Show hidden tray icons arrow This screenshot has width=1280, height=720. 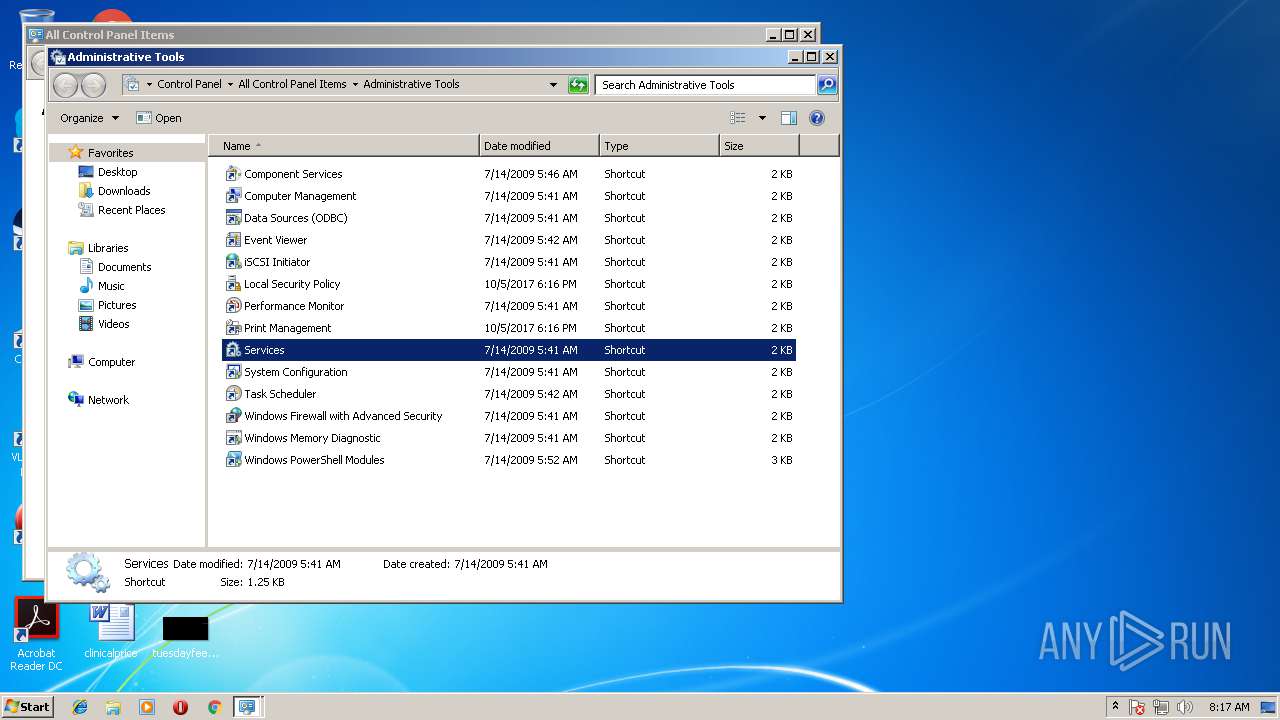point(1115,707)
